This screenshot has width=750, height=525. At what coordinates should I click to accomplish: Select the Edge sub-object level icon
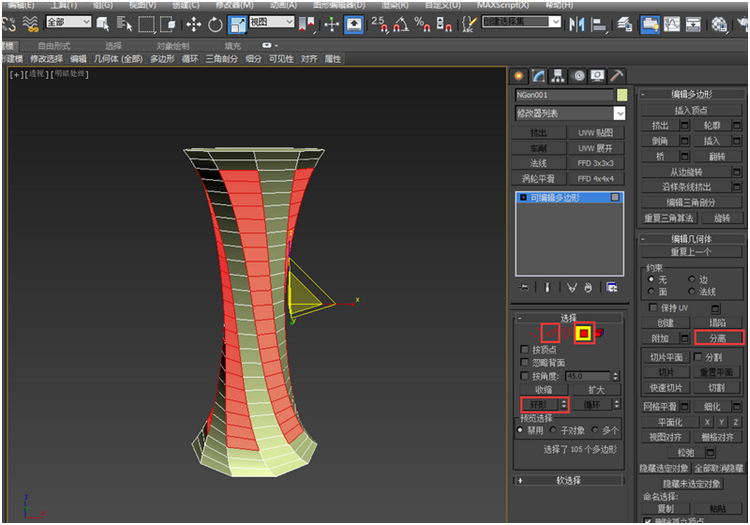(550, 332)
